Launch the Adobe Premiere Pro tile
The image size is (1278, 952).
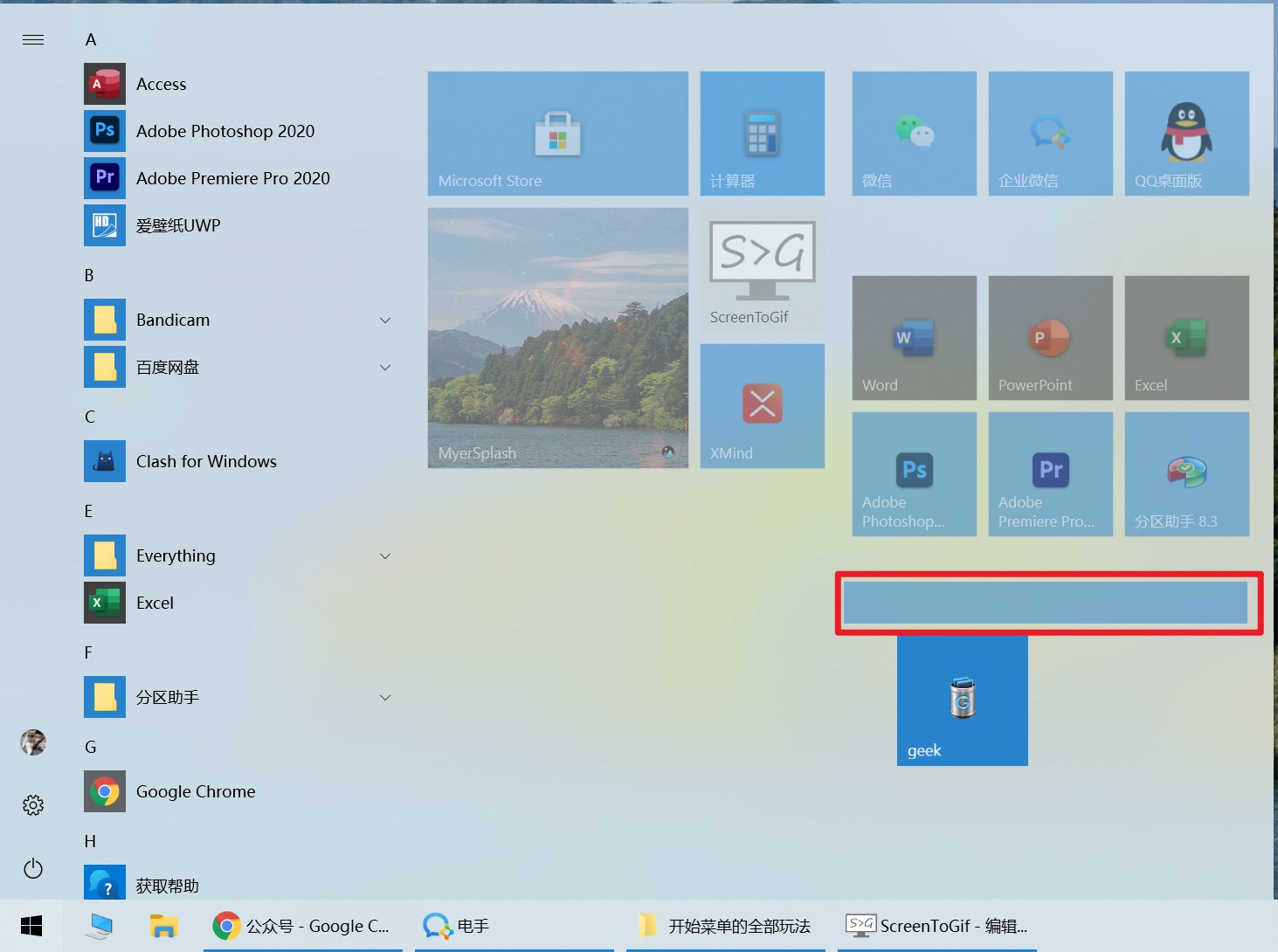coord(1051,474)
